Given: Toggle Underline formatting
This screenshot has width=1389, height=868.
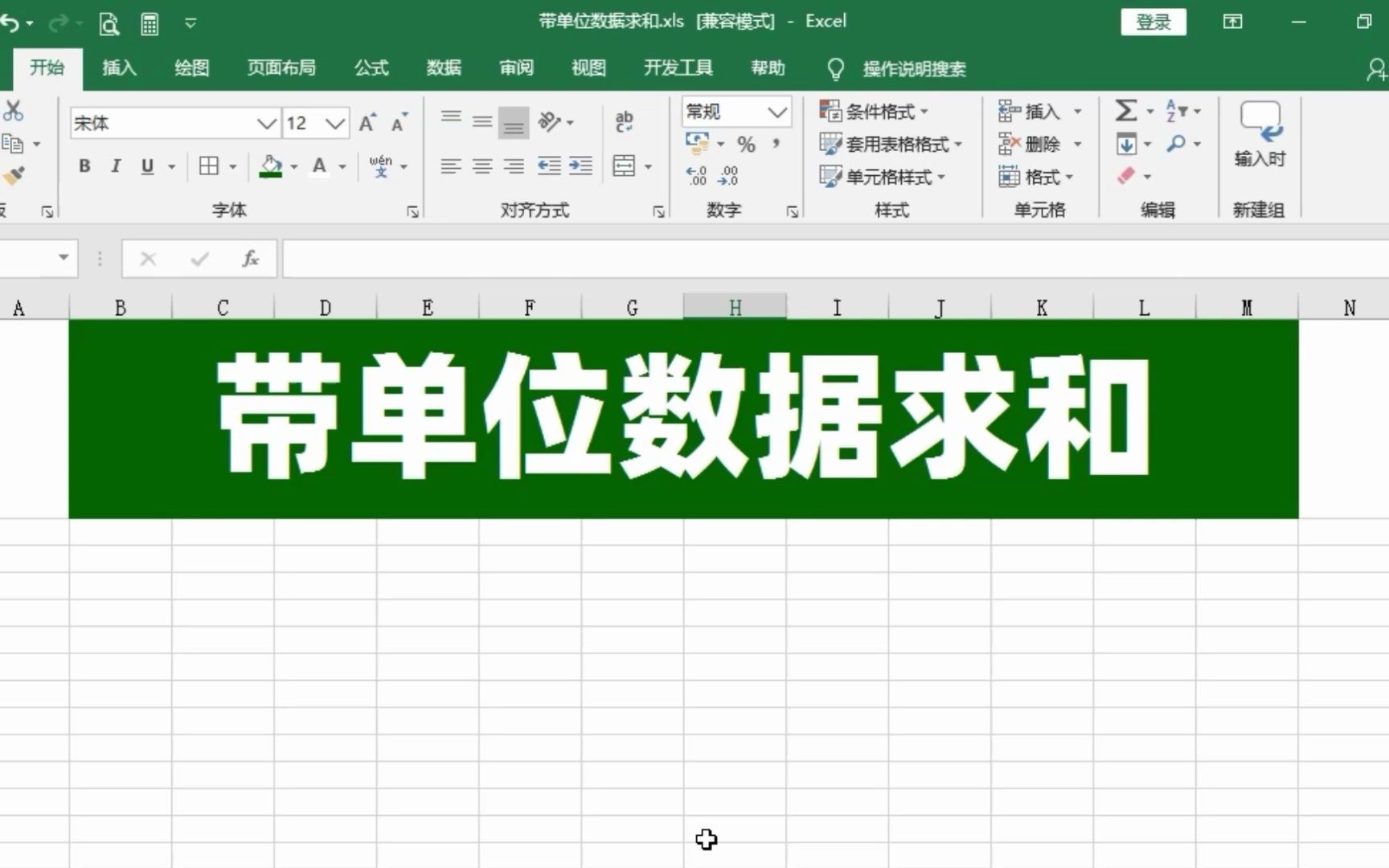Looking at the screenshot, I should click(x=147, y=166).
